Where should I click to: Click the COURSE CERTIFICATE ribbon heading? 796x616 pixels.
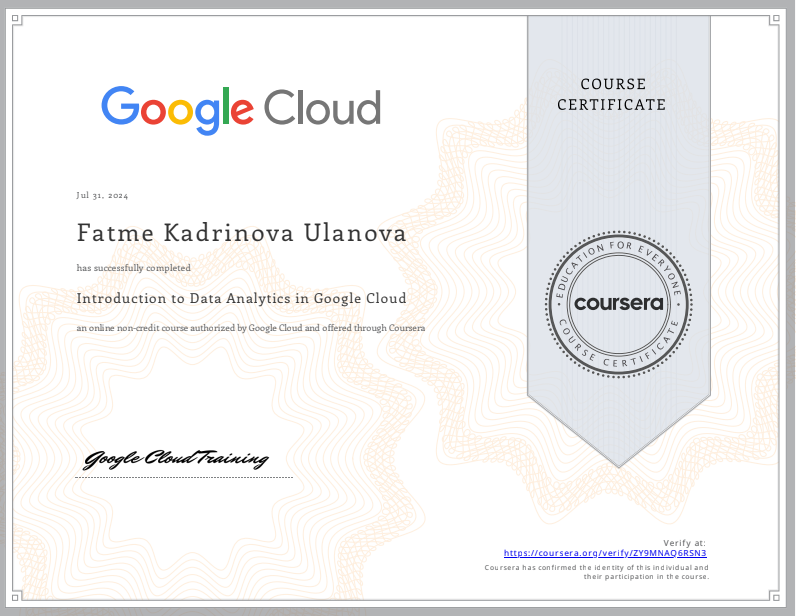click(611, 94)
